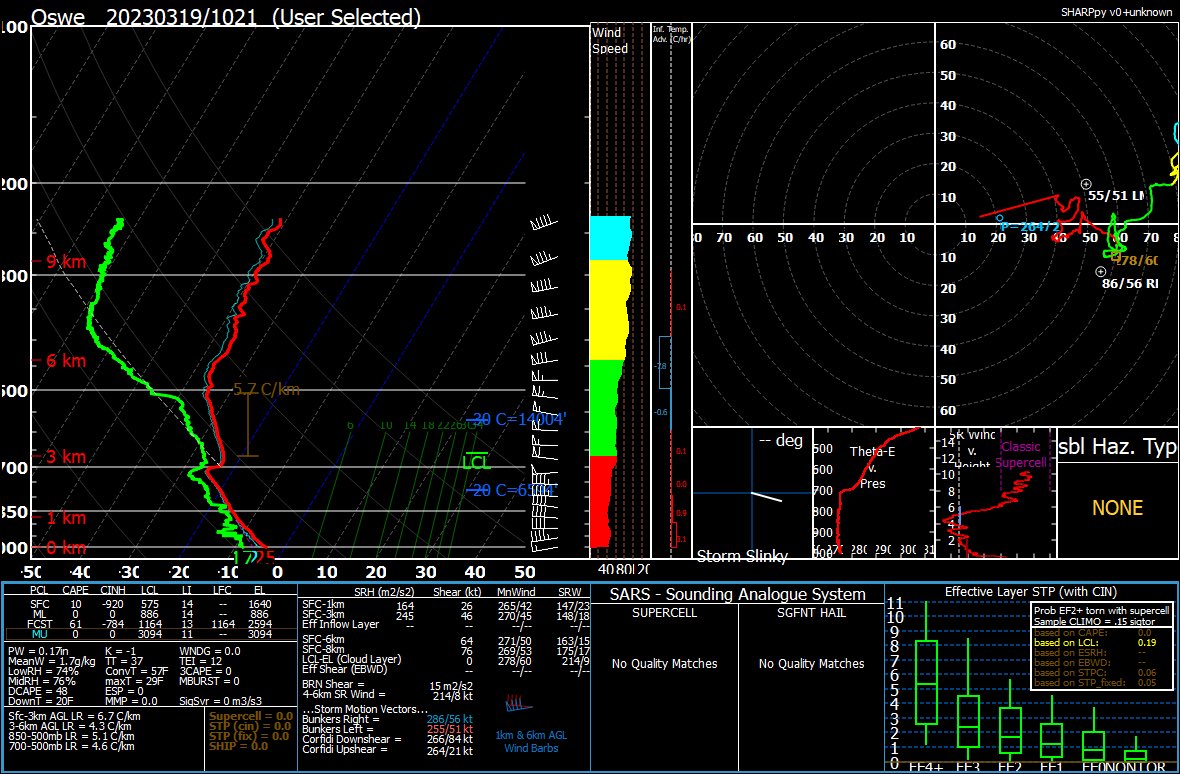Click the SARS Sounding Analogue System title
Screen dimensions: 1180x774
(738, 594)
